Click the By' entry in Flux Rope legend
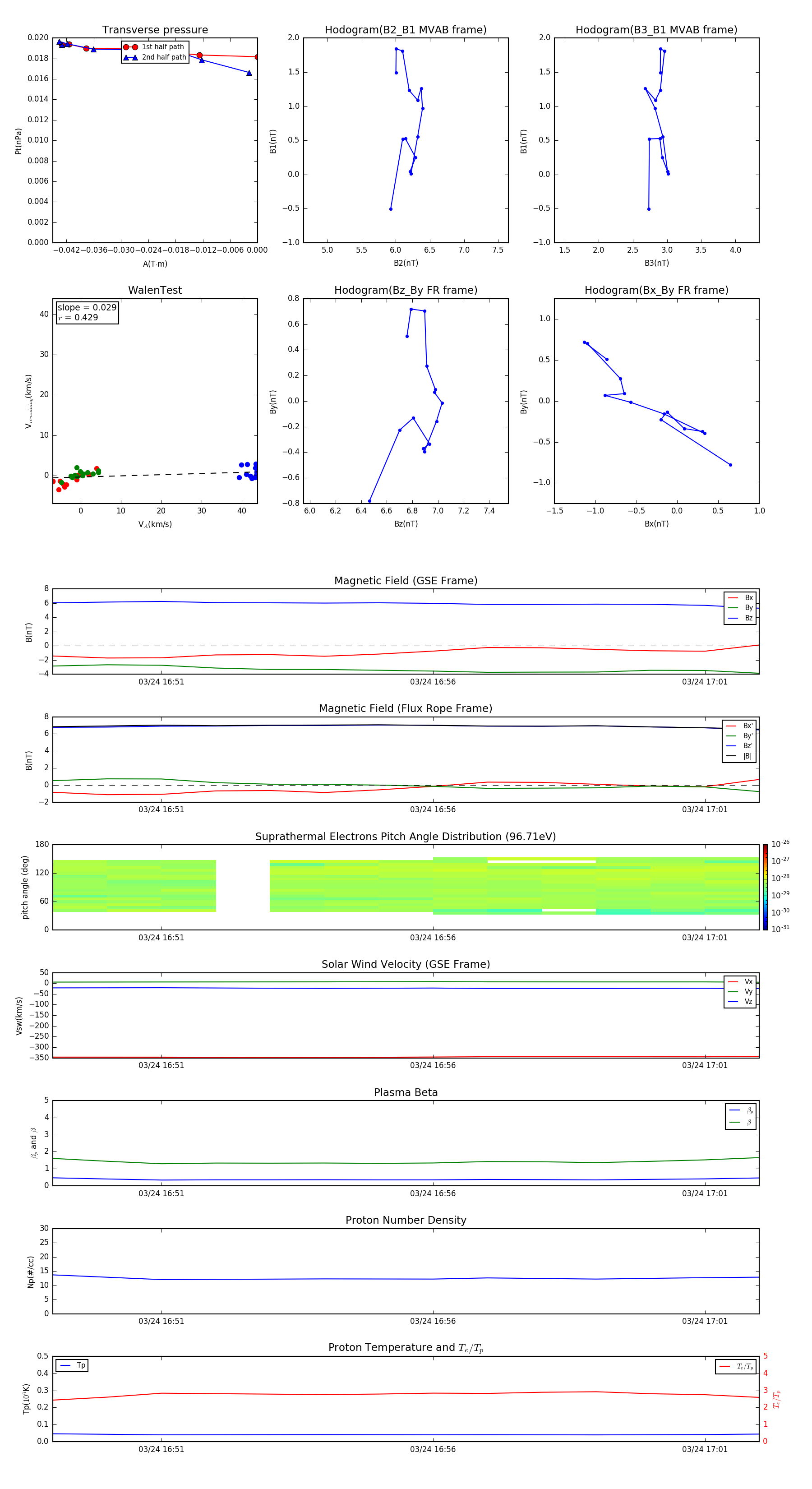Viewport: 812px width, 1489px height. [740, 736]
